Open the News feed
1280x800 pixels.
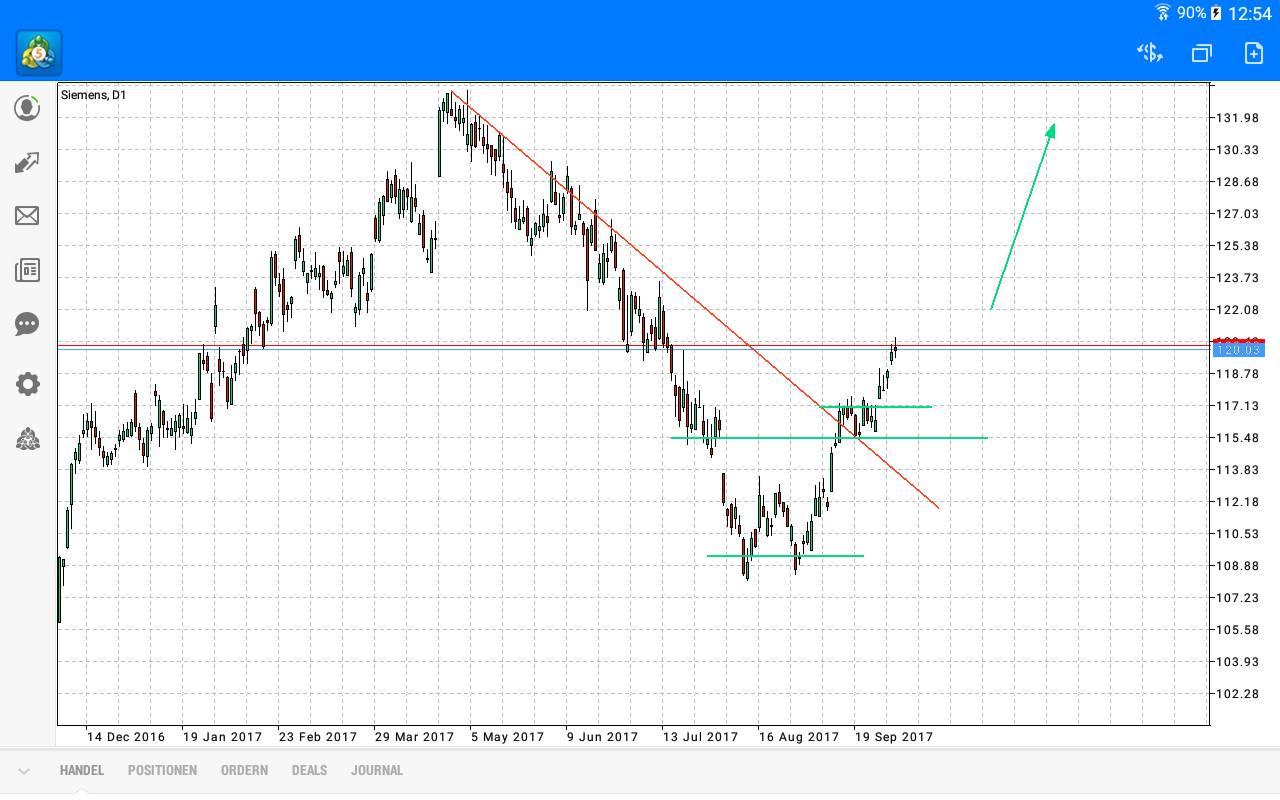27,269
